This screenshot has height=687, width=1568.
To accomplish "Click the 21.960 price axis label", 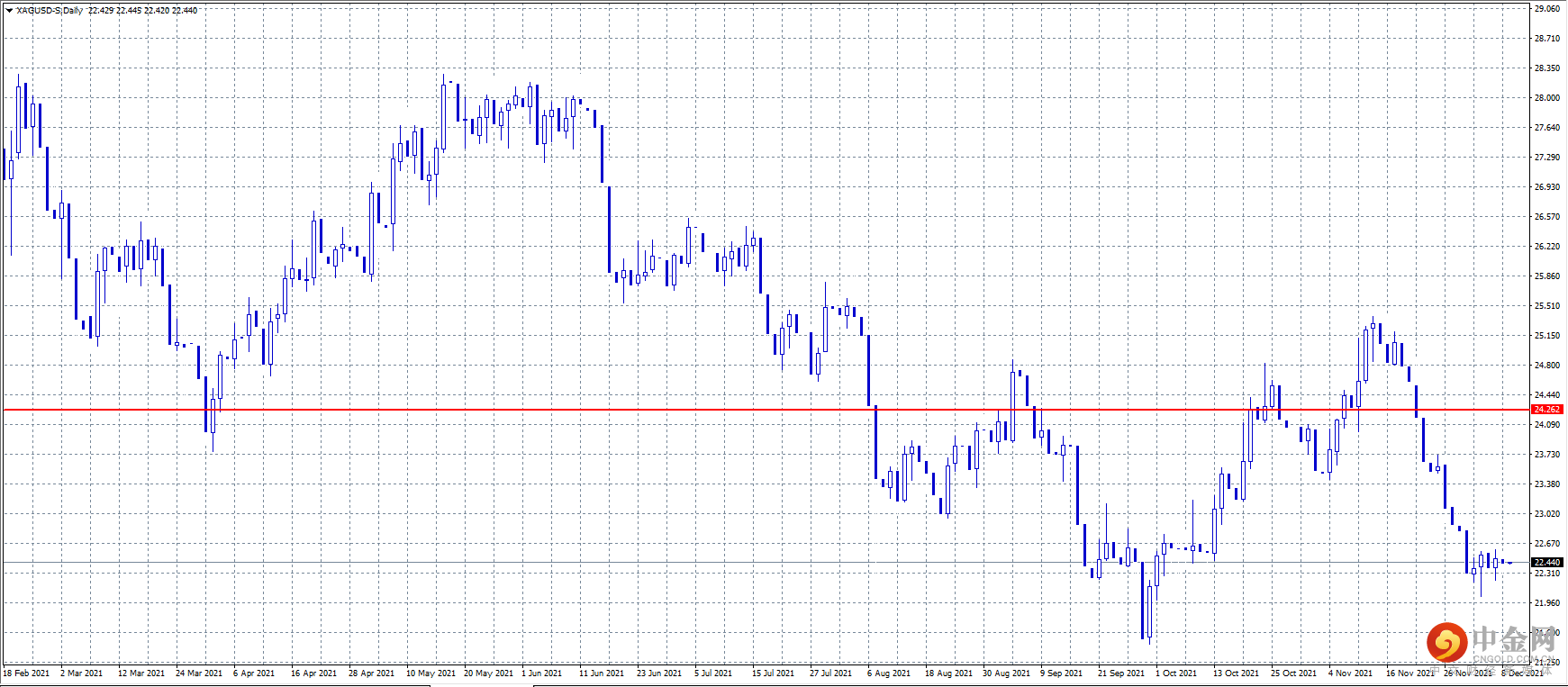I will tap(1546, 603).
